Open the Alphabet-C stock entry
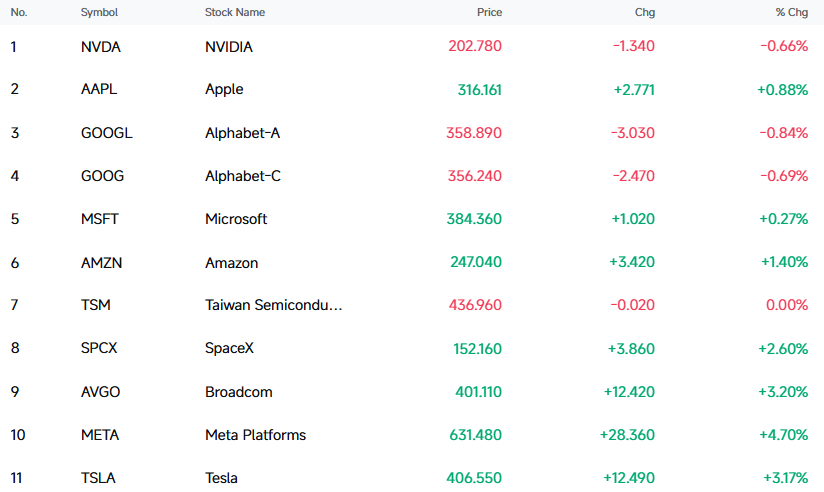 [243, 176]
